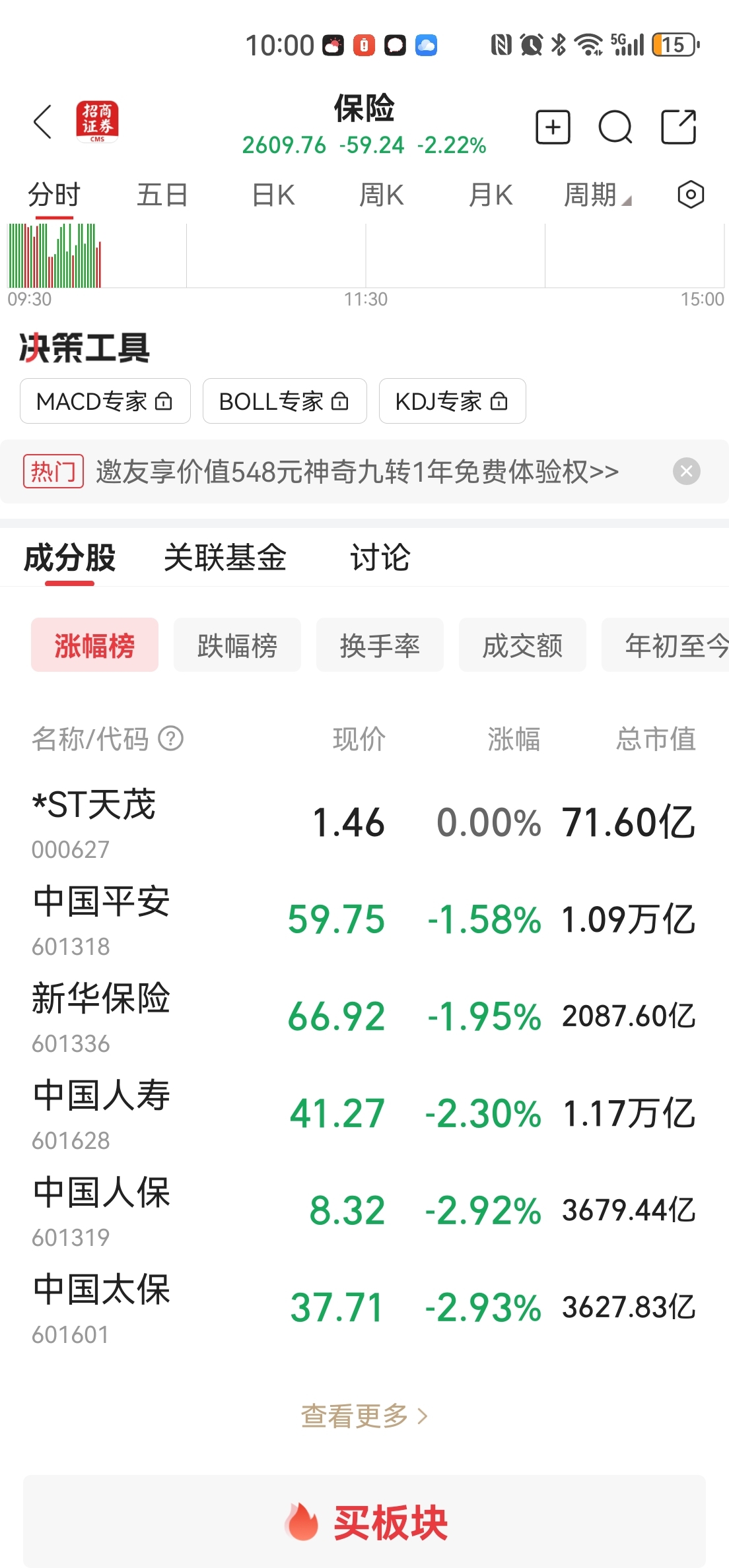Open 新华保险 stock row
This screenshot has height=1568, width=729.
tap(364, 1017)
